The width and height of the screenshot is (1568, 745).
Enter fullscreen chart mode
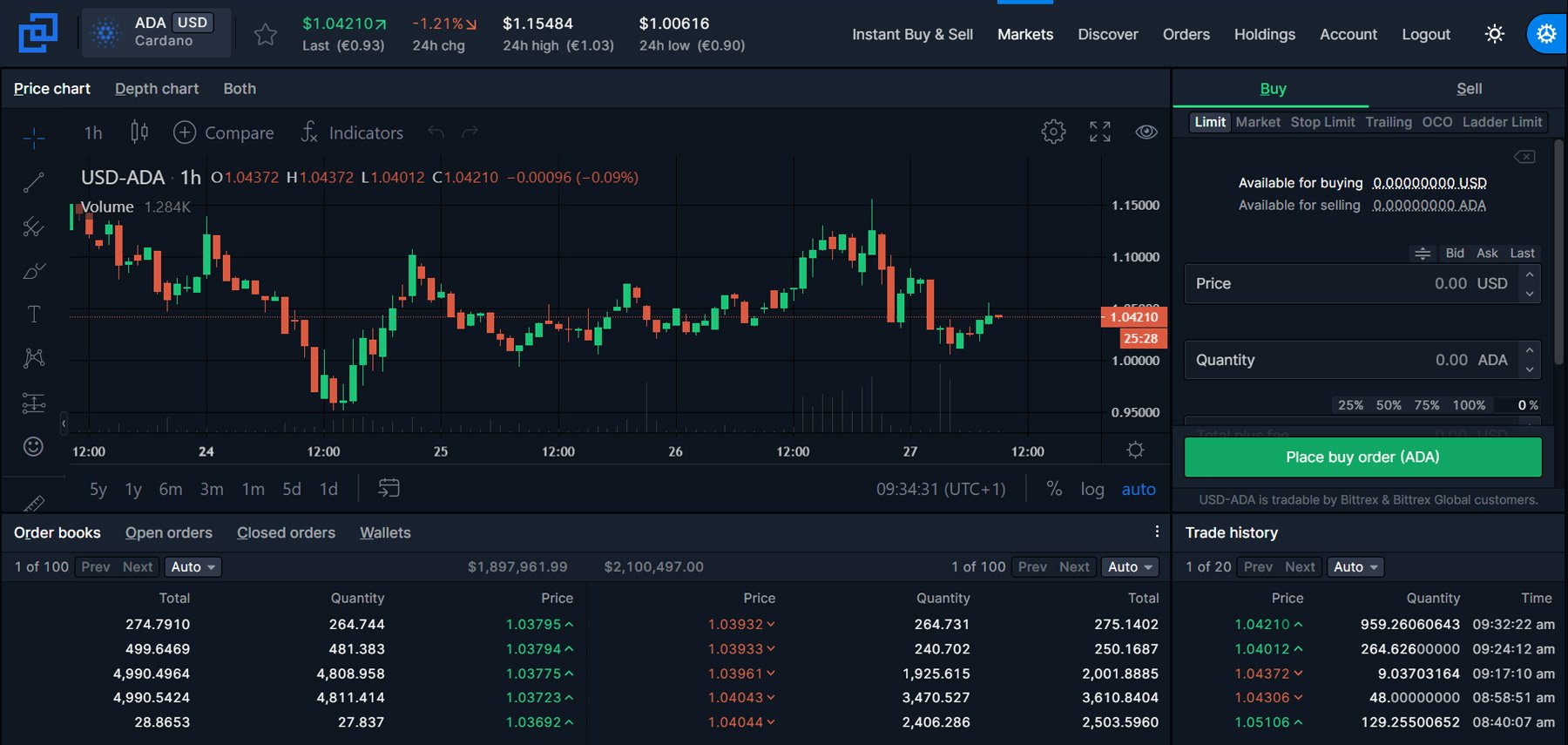coord(1100,132)
